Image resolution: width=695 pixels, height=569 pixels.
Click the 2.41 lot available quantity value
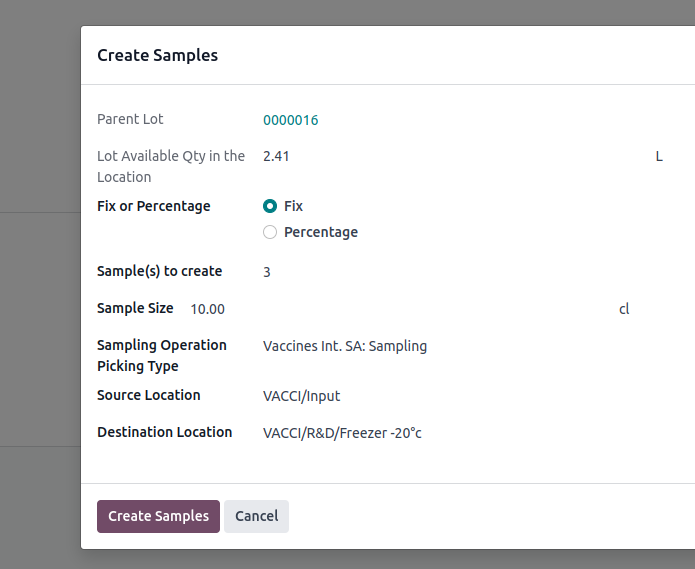(x=277, y=156)
